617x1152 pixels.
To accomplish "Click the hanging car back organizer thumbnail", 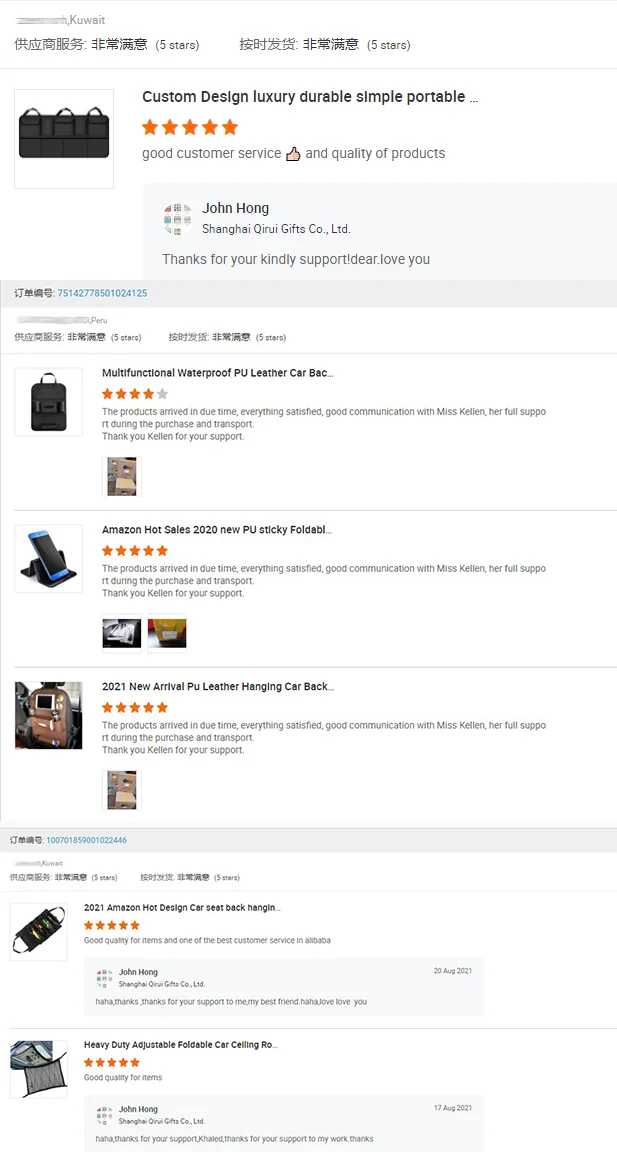I will [x=48, y=715].
